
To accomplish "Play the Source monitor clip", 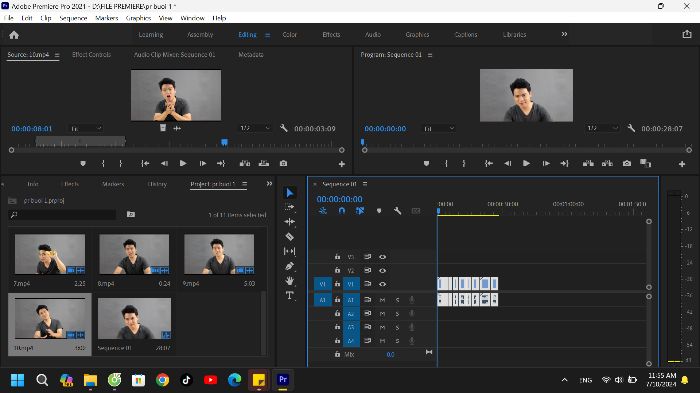I will point(183,163).
